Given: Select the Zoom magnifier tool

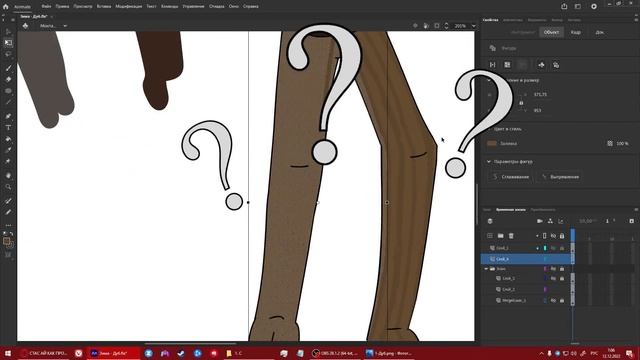Looking at the screenshot, I should tap(8, 187).
